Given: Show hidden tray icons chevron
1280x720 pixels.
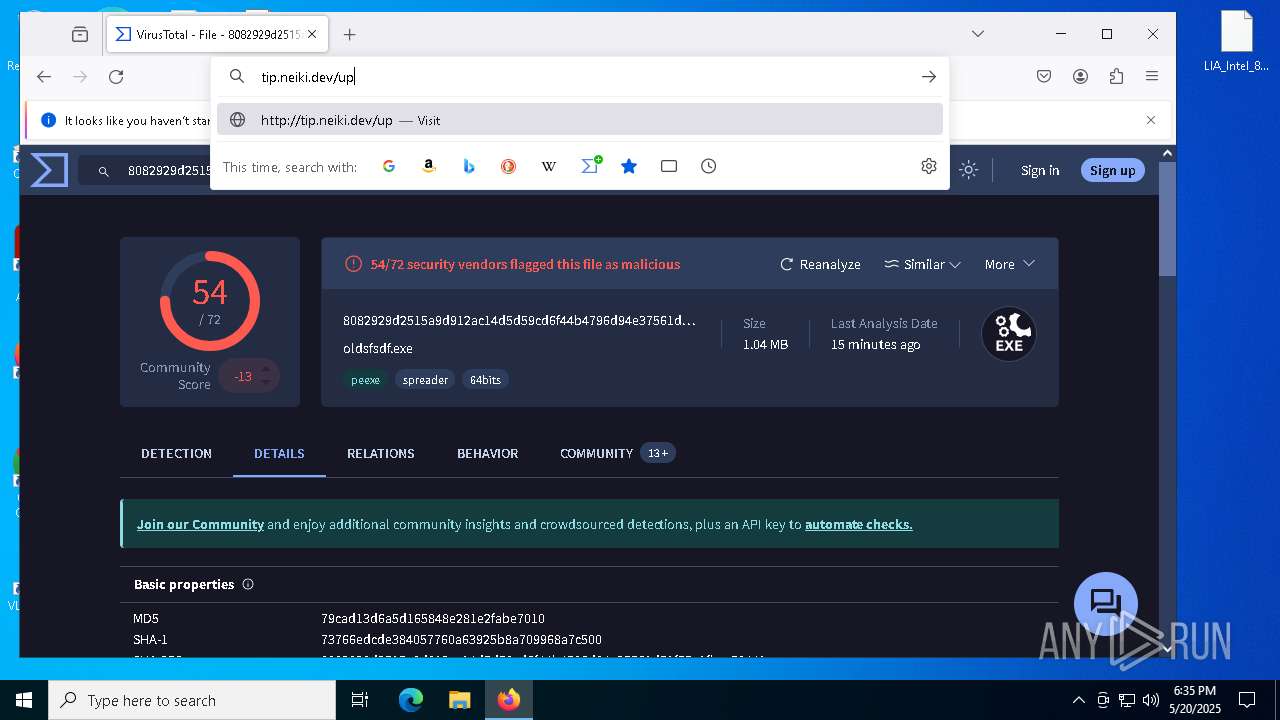Looking at the screenshot, I should tap(1078, 700).
